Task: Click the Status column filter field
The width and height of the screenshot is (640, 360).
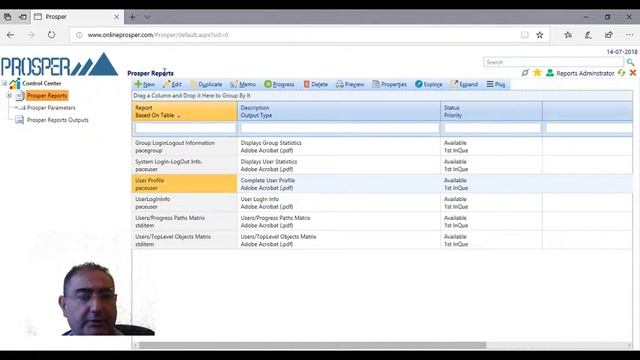Action: point(492,128)
